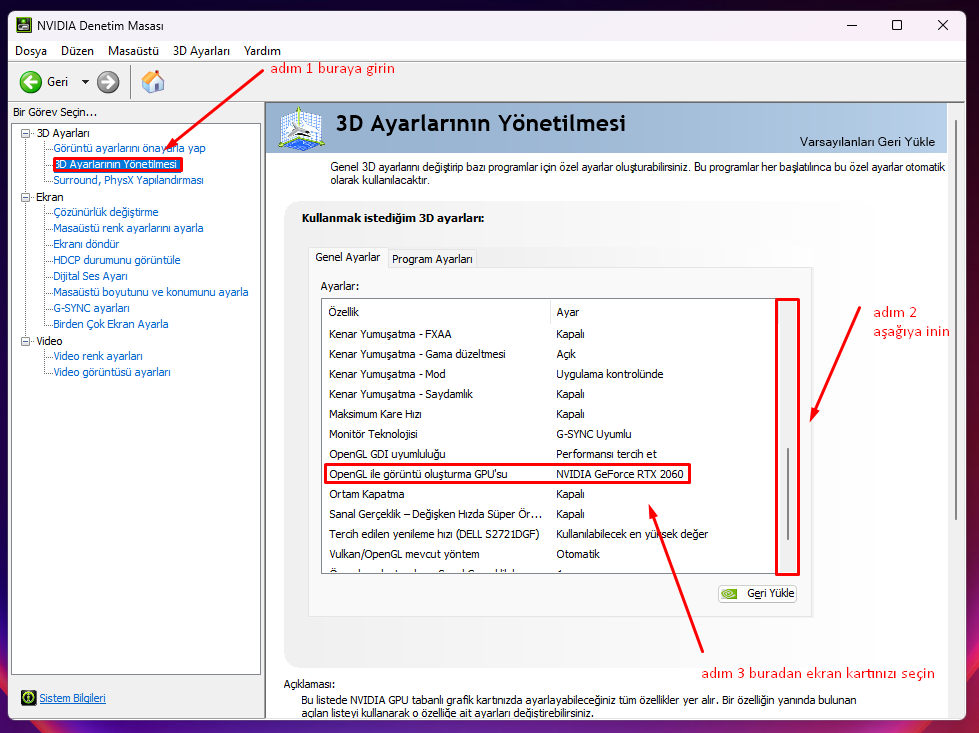Click the Özellik column header
The image size is (979, 733).
tap(436, 312)
